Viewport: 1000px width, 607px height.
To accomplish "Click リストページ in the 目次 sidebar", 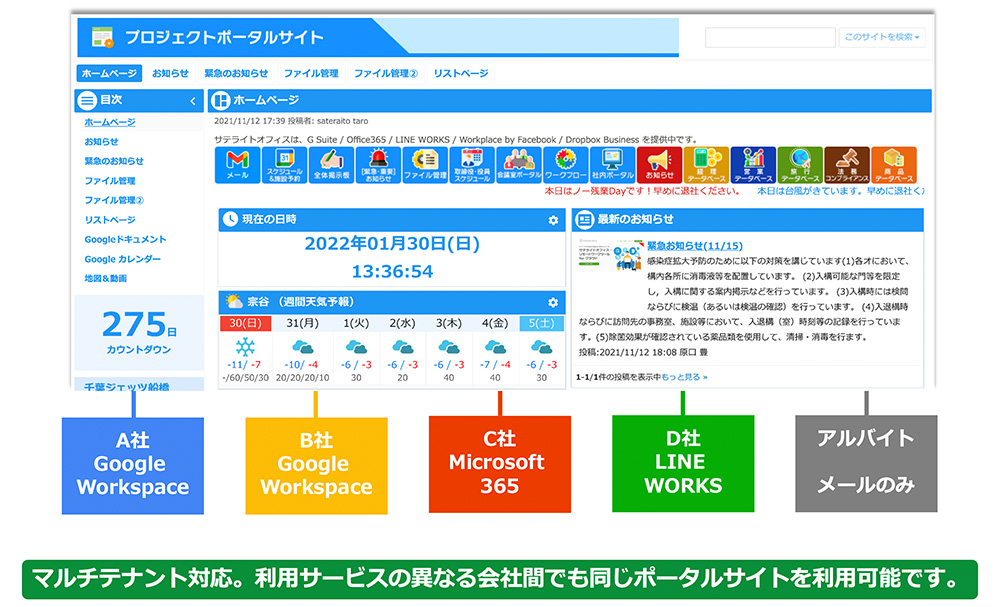I will (110, 220).
